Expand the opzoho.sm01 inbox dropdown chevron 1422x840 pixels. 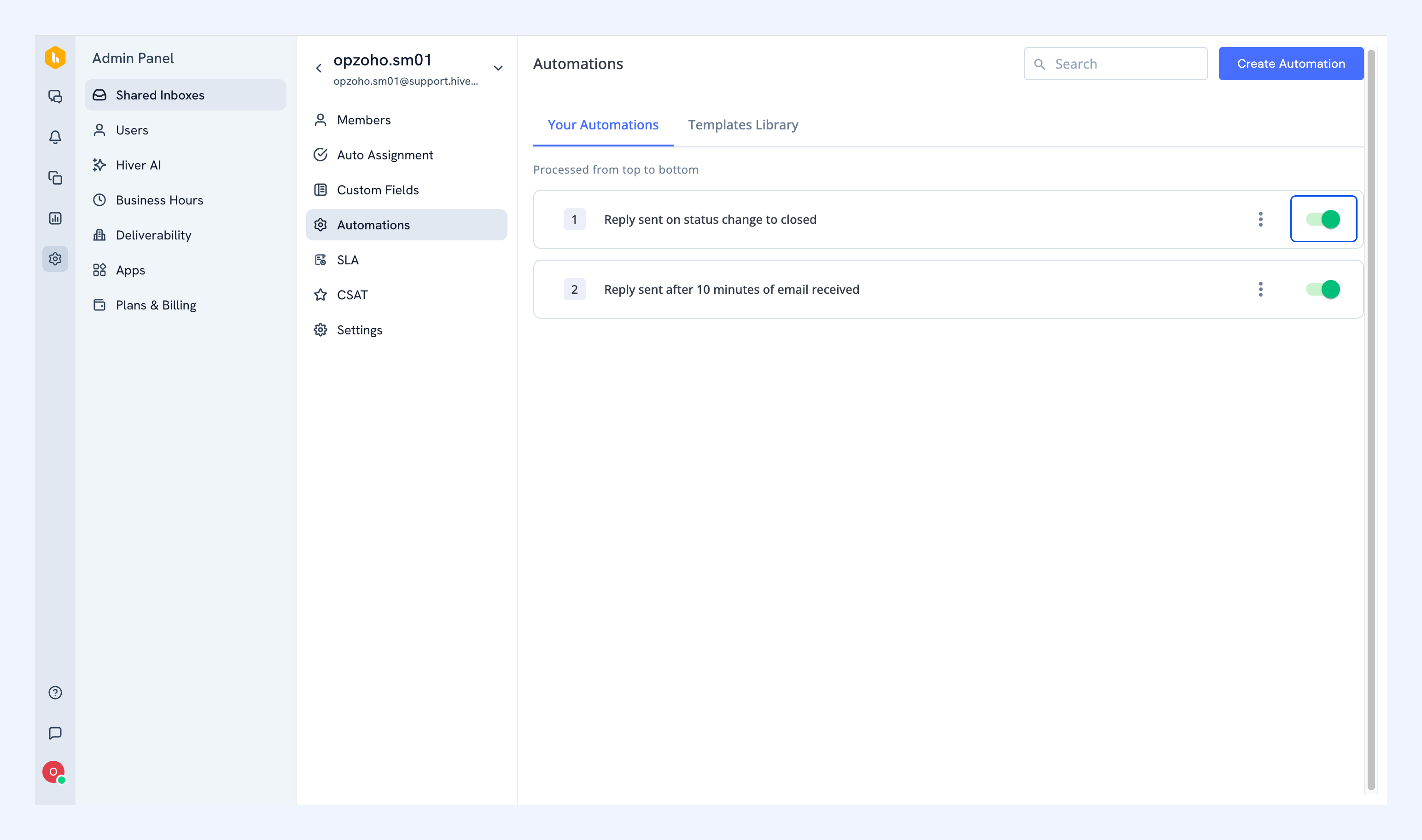[498, 68]
